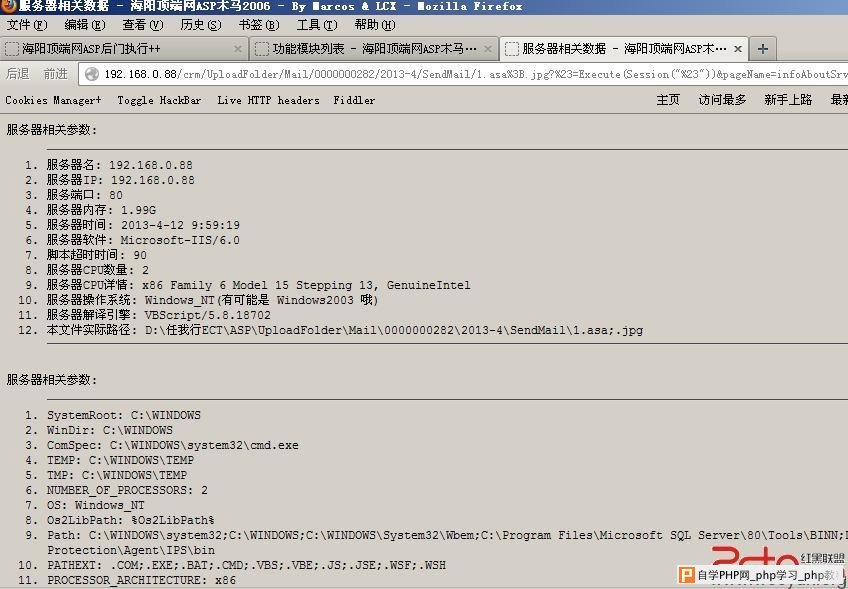Click the x86 Family 6 Model 15 row

(x=258, y=285)
